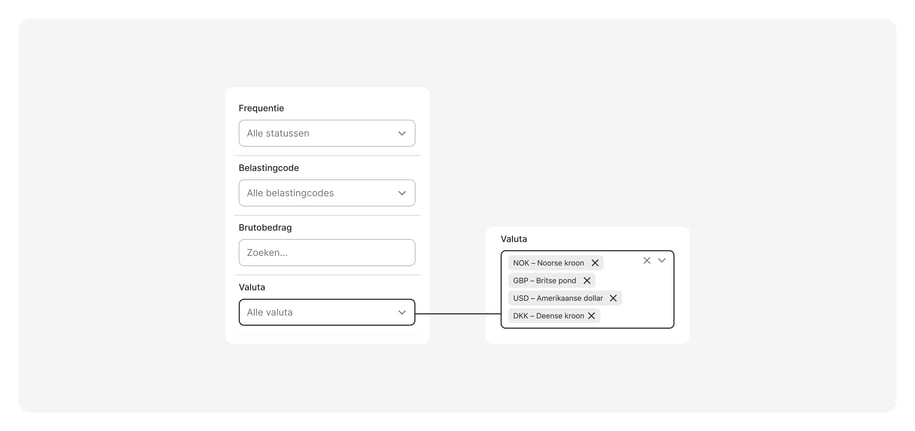
Task: Open the Alle statussen dropdown
Action: point(327,134)
